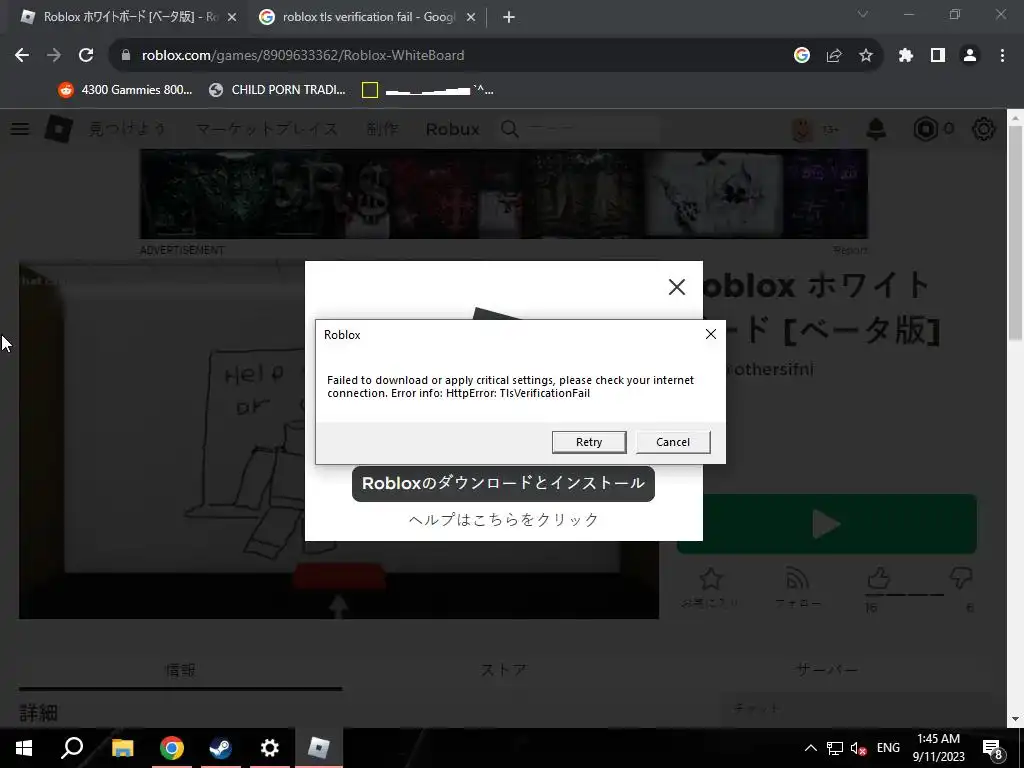Open the Roblox settings gear
Viewport: 1024px width, 768px height.
point(984,129)
